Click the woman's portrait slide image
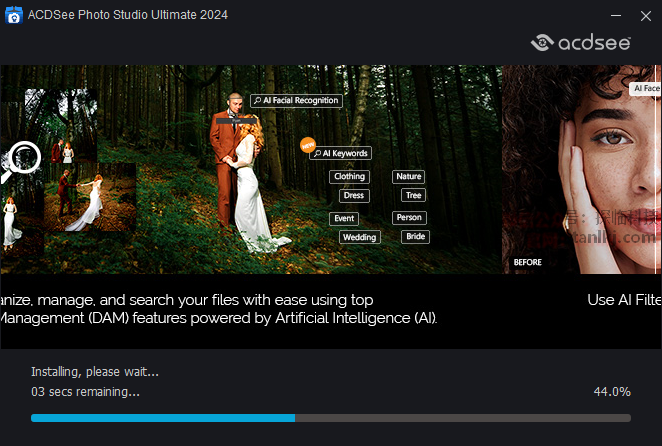 (x=582, y=169)
